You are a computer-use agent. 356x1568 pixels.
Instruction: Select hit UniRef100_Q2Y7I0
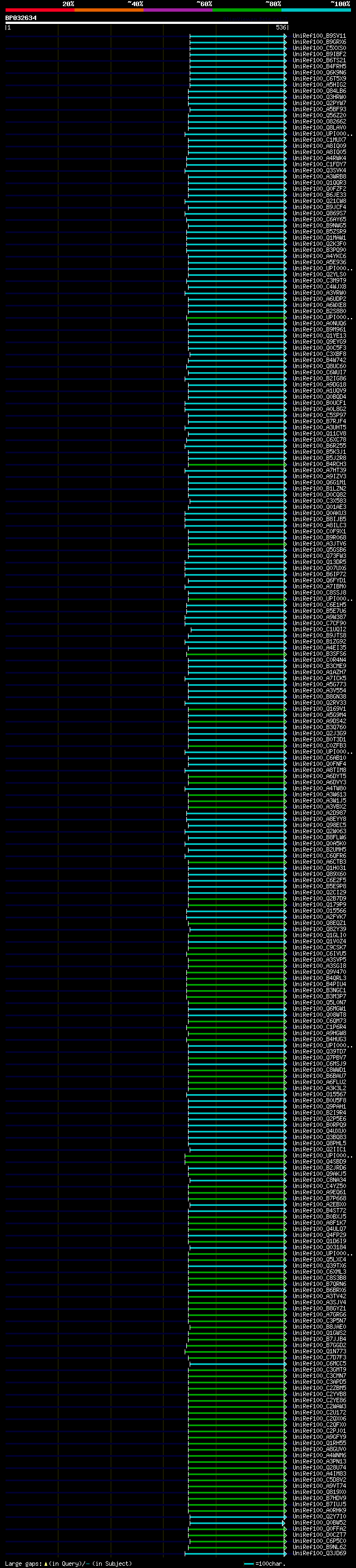coord(319,1516)
